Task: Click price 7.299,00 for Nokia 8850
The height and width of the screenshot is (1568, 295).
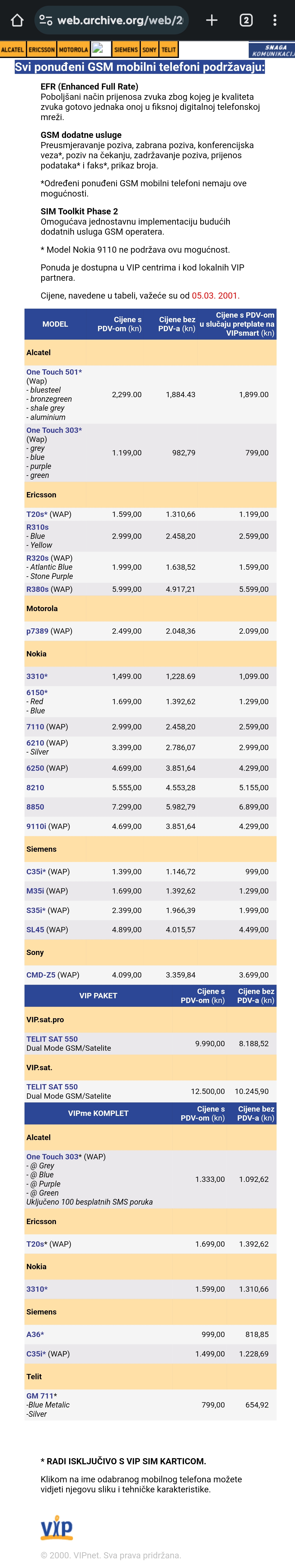Action: (127, 807)
